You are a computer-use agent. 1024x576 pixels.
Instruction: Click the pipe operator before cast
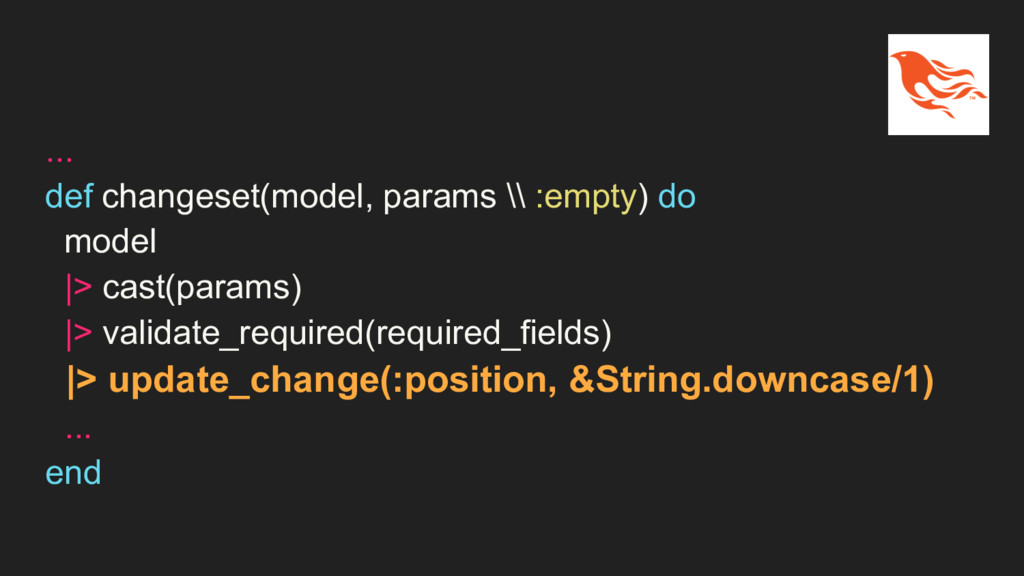click(78, 289)
